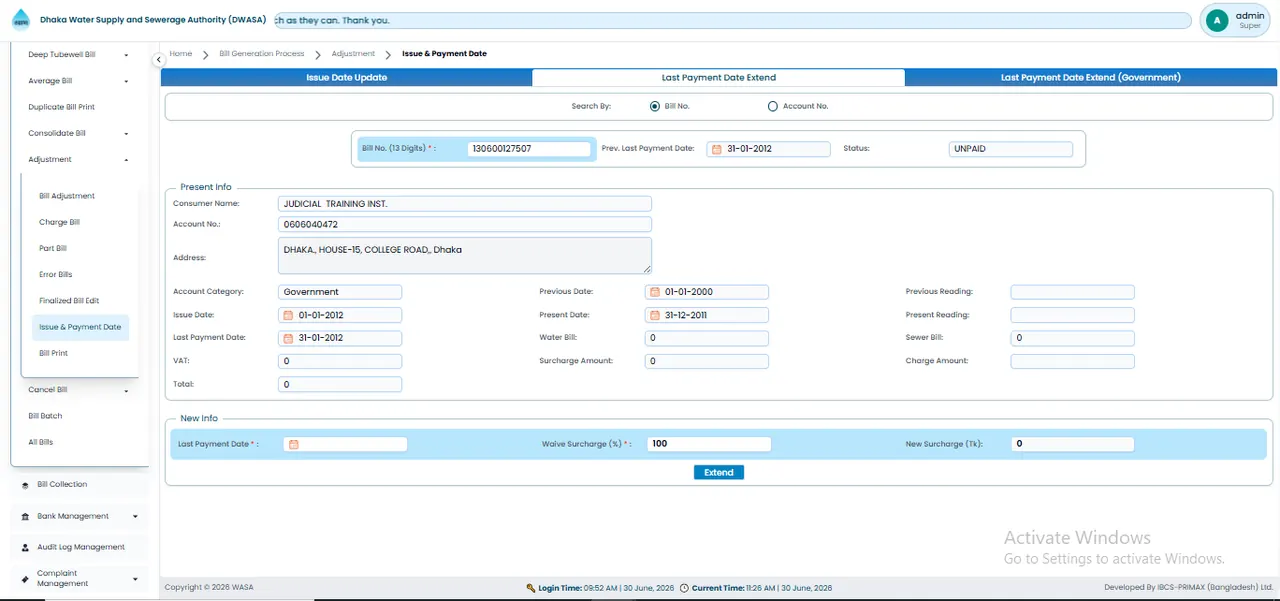Click the Sewer Bill field
Screen dimensions: 1280x601
pyautogui.click(x=1072, y=338)
